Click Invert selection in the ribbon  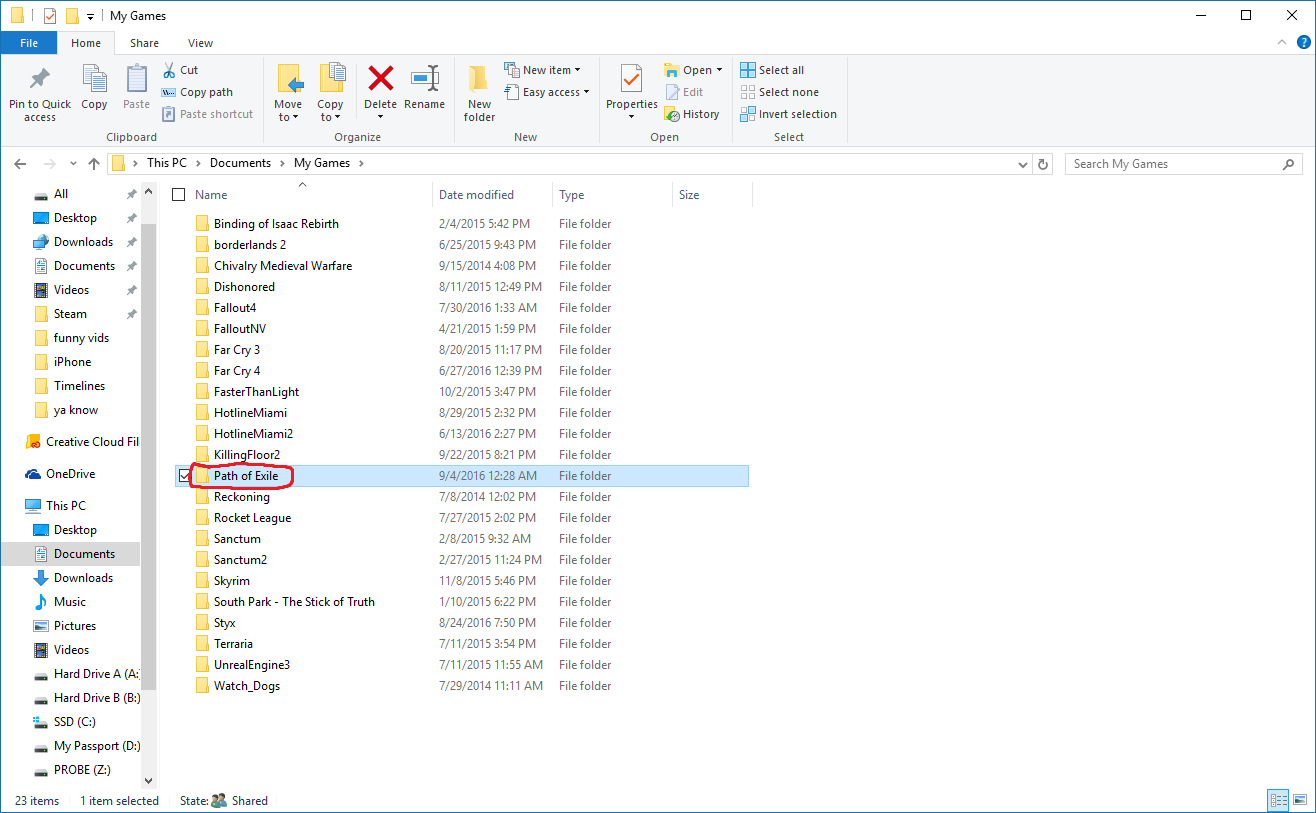[x=788, y=114]
